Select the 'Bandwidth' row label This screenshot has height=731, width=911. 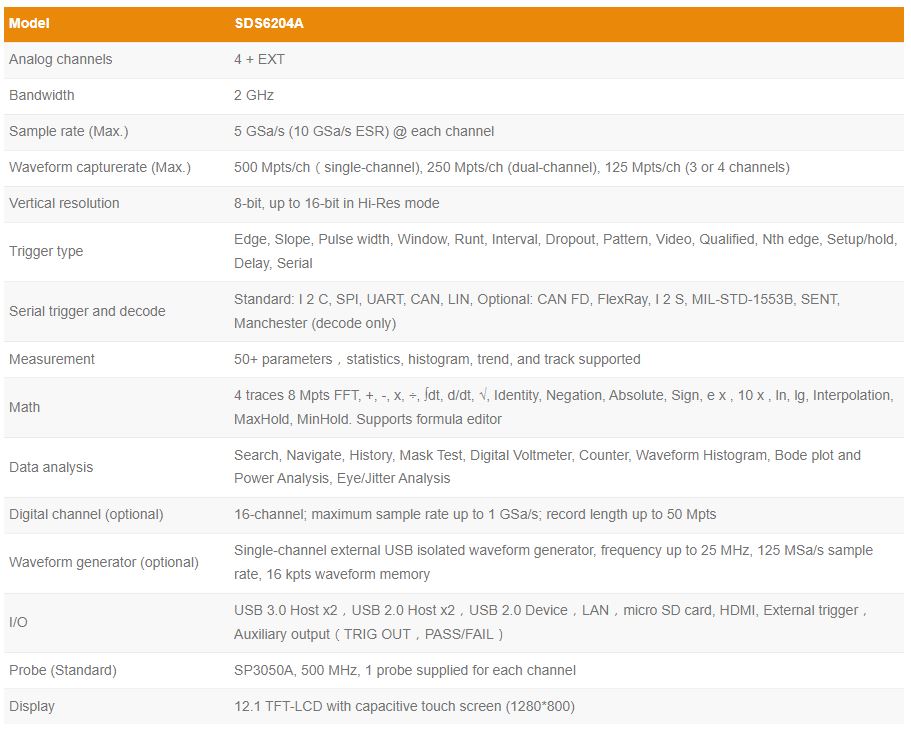pyautogui.click(x=42, y=95)
